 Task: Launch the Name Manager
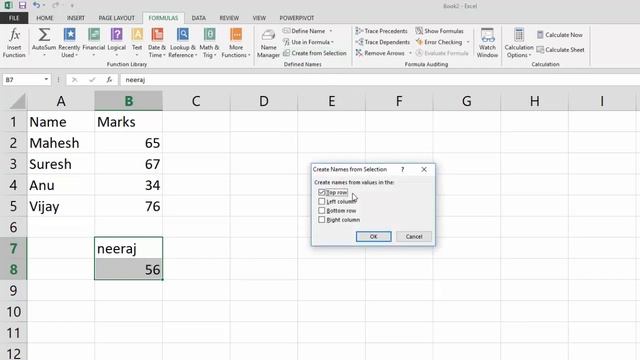coord(268,43)
